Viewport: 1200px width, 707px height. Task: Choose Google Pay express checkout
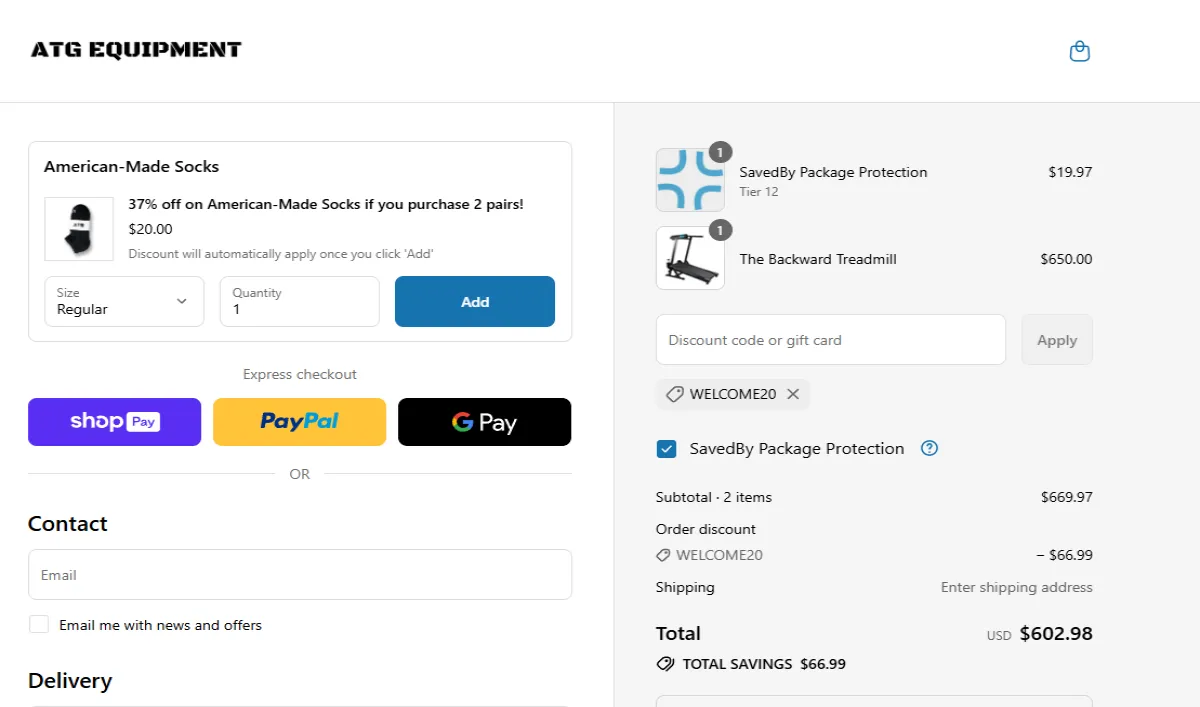(x=484, y=421)
